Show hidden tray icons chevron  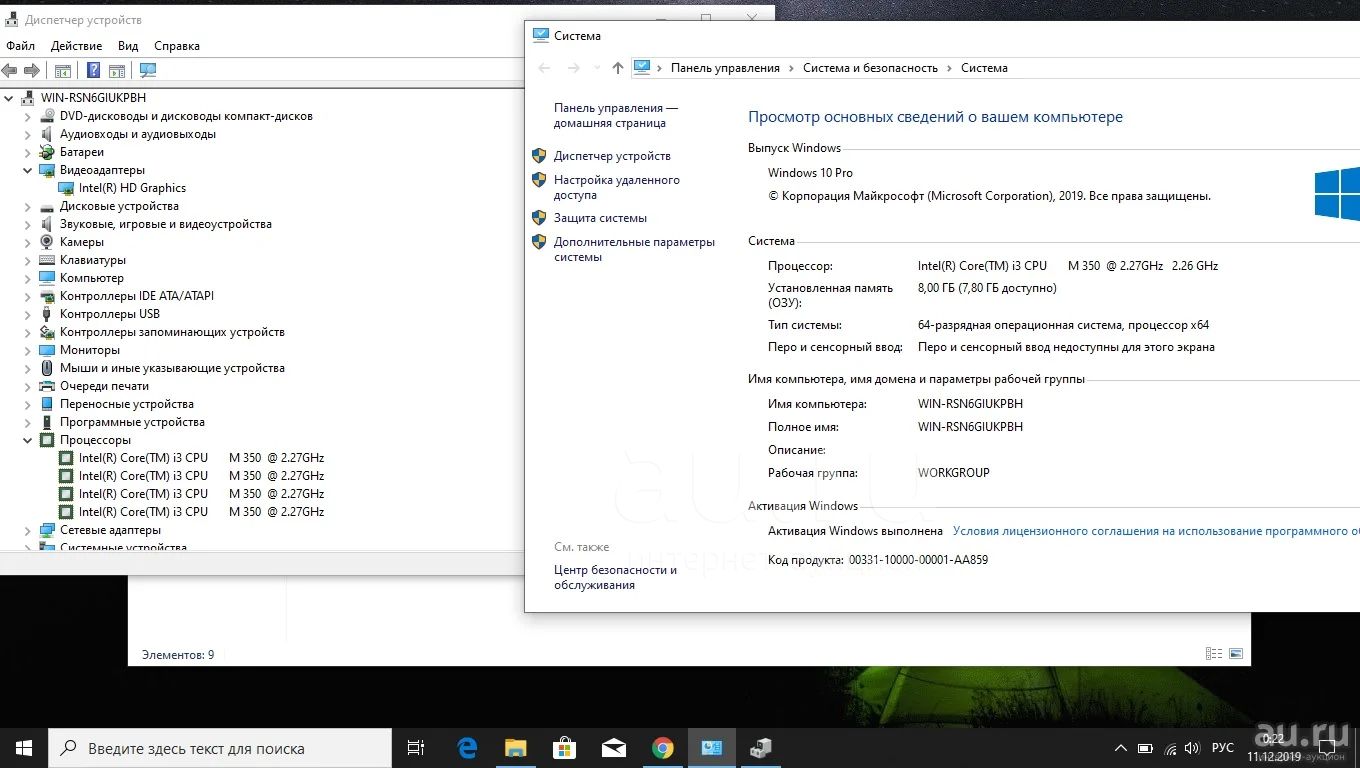tap(1121, 748)
